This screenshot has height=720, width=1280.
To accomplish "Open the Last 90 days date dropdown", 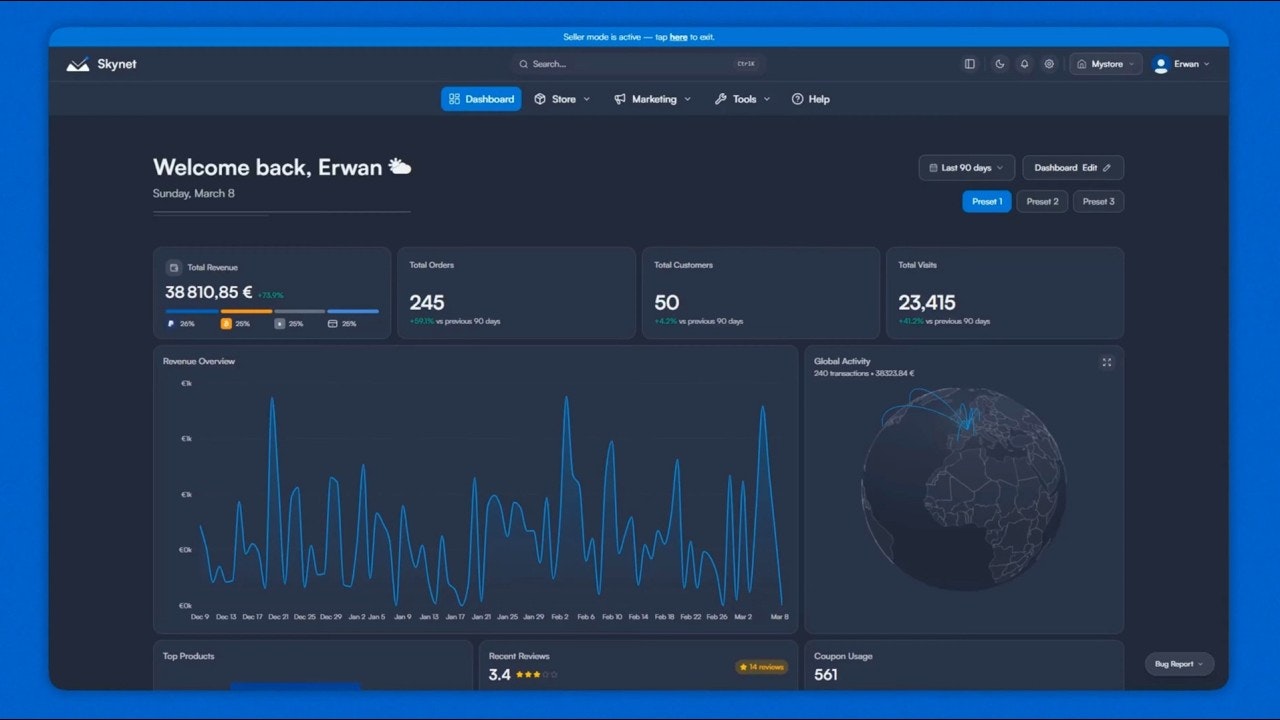I will coord(966,168).
